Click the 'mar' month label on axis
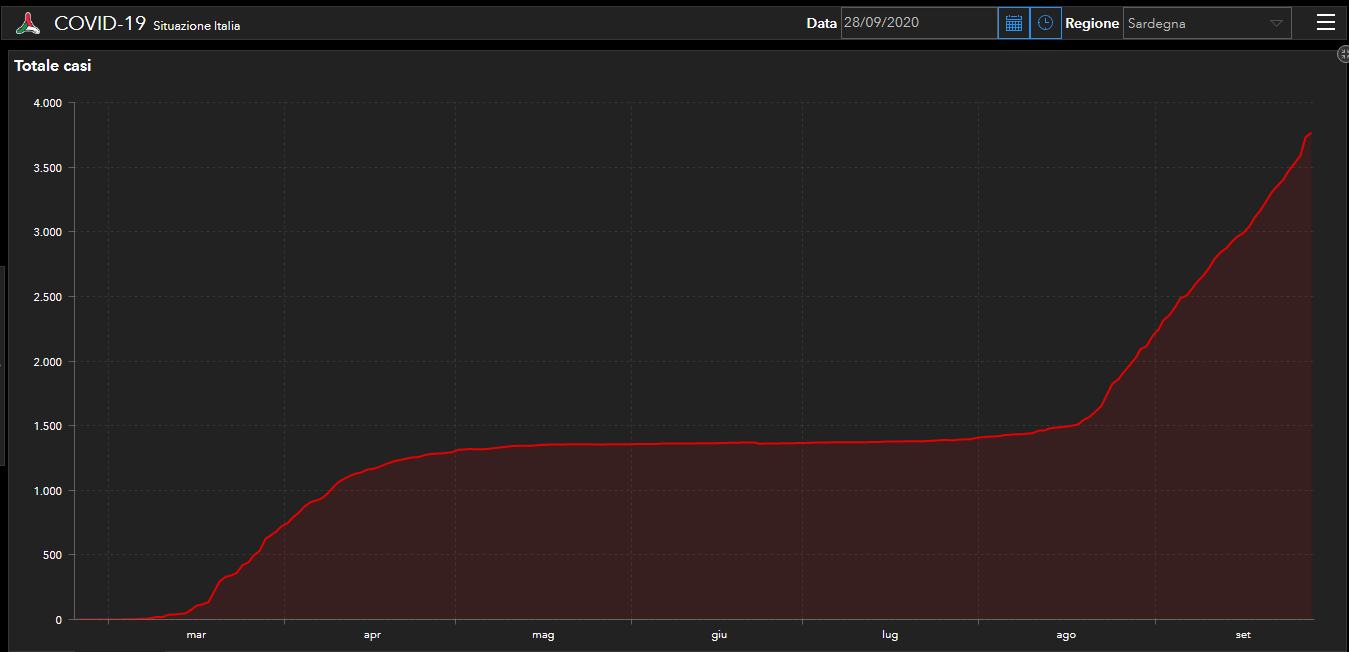 point(196,635)
